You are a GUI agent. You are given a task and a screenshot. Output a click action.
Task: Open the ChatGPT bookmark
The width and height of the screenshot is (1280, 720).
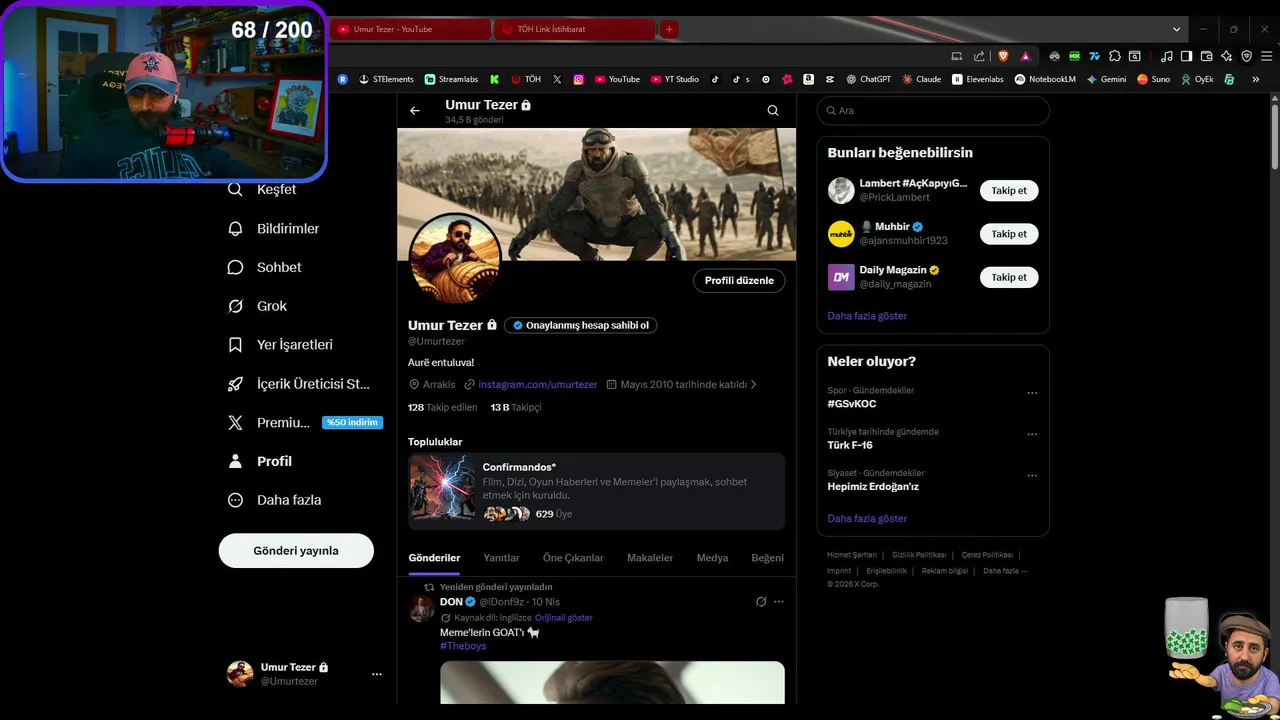(868, 79)
